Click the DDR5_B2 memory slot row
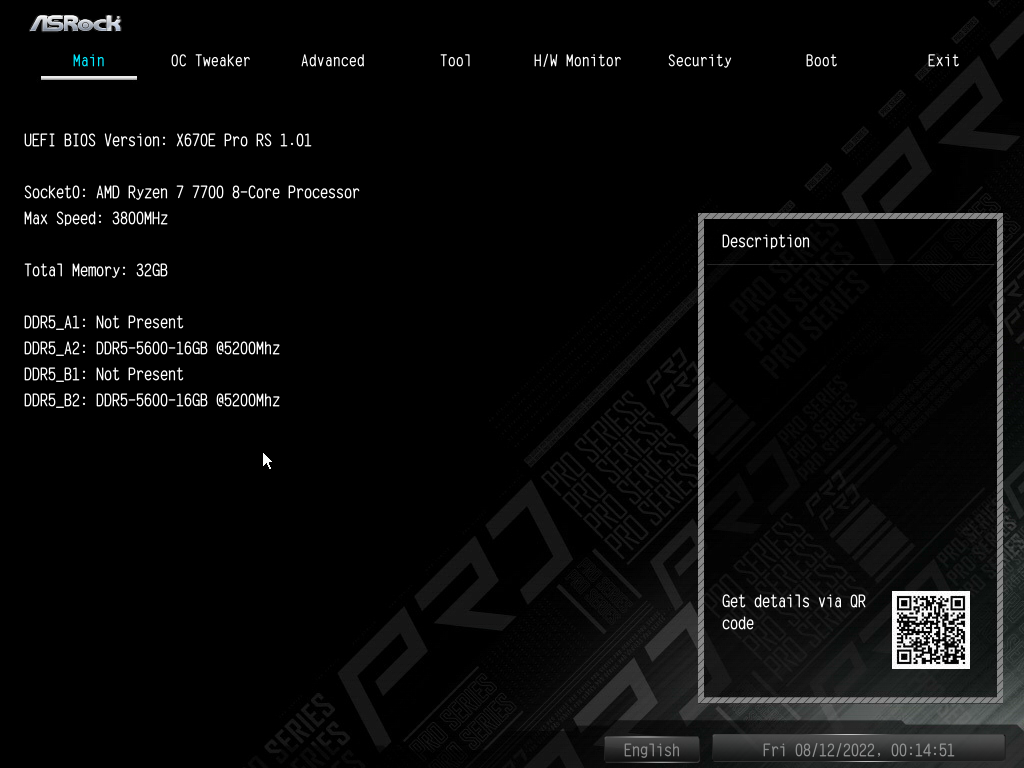The image size is (1024, 768). pos(152,400)
